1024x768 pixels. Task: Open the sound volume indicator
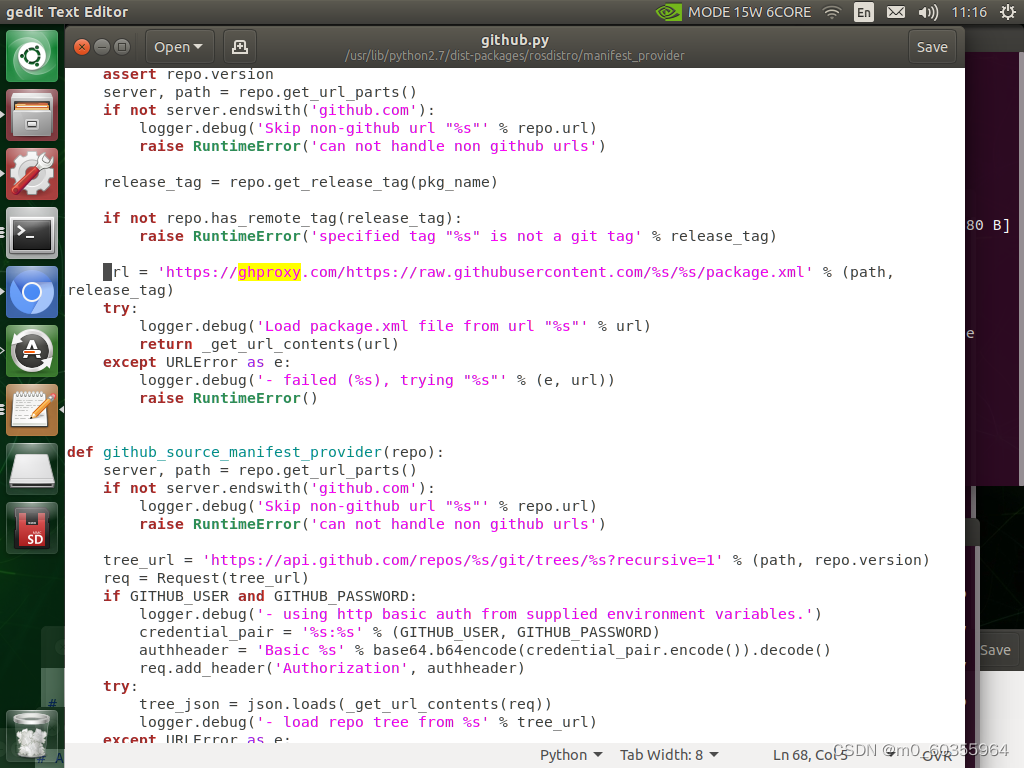click(x=928, y=12)
